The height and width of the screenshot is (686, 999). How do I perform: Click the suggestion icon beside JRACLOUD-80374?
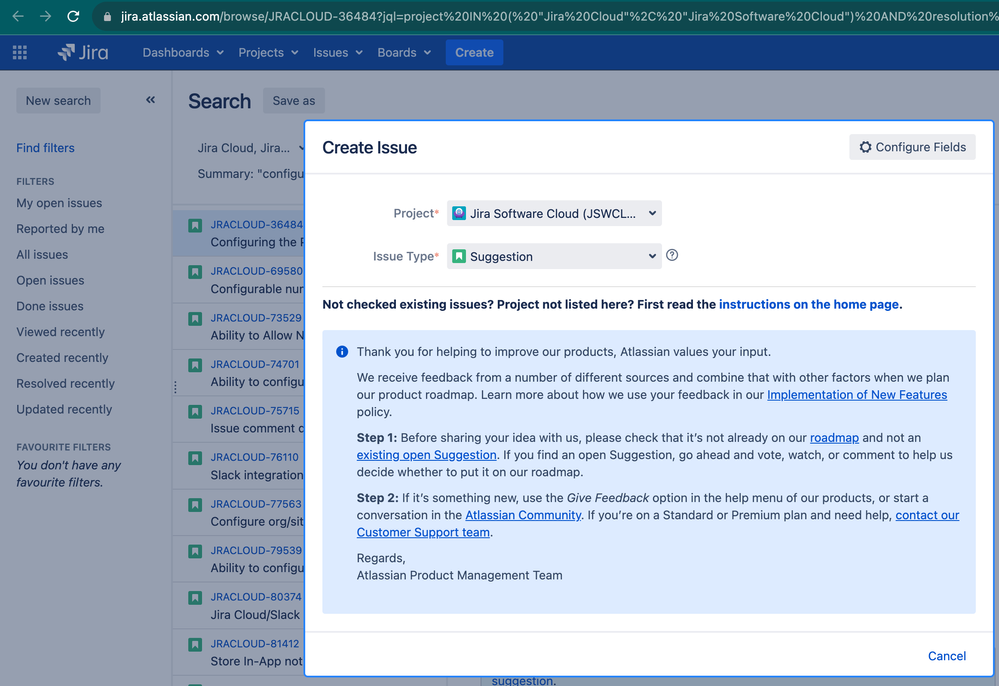195,597
